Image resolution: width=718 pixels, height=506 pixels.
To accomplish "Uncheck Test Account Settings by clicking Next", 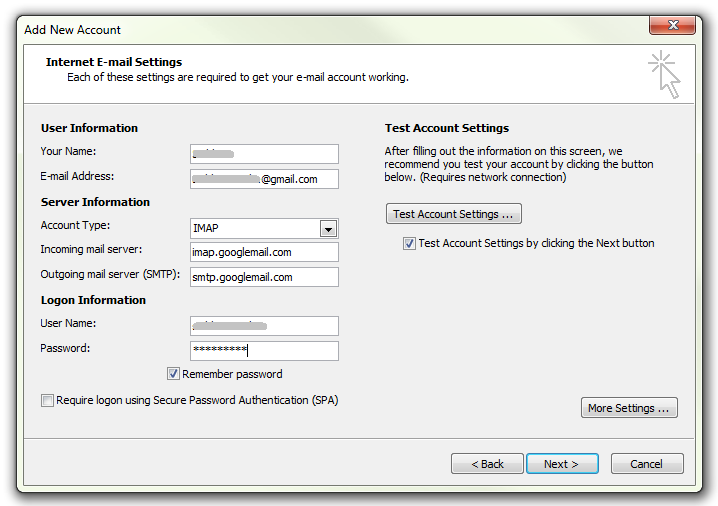I will pos(409,243).
